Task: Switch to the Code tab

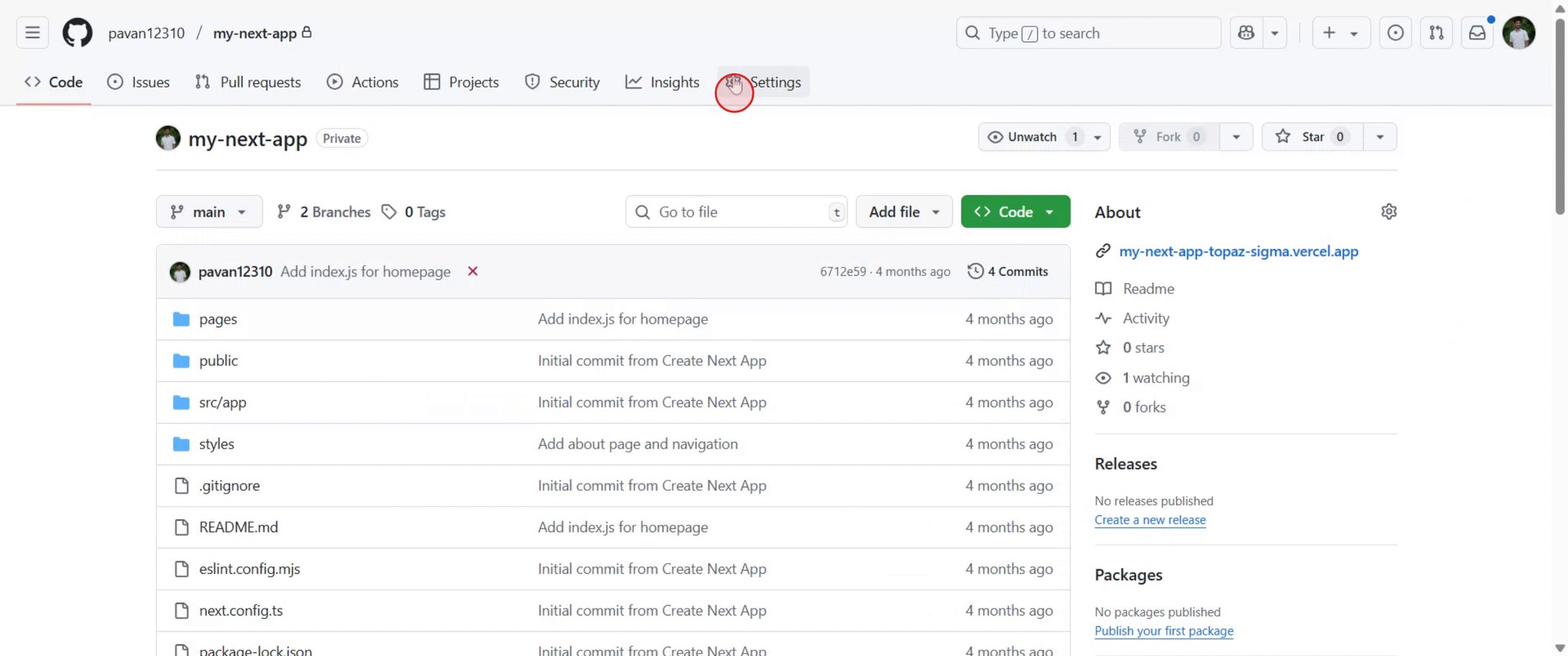Action: (x=54, y=82)
